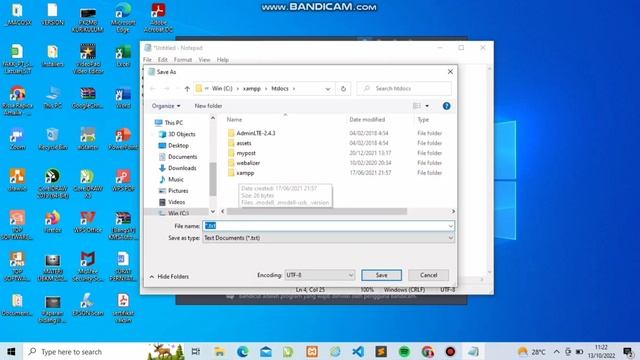
Task: Open the Organize dropdown menu
Action: (166, 106)
